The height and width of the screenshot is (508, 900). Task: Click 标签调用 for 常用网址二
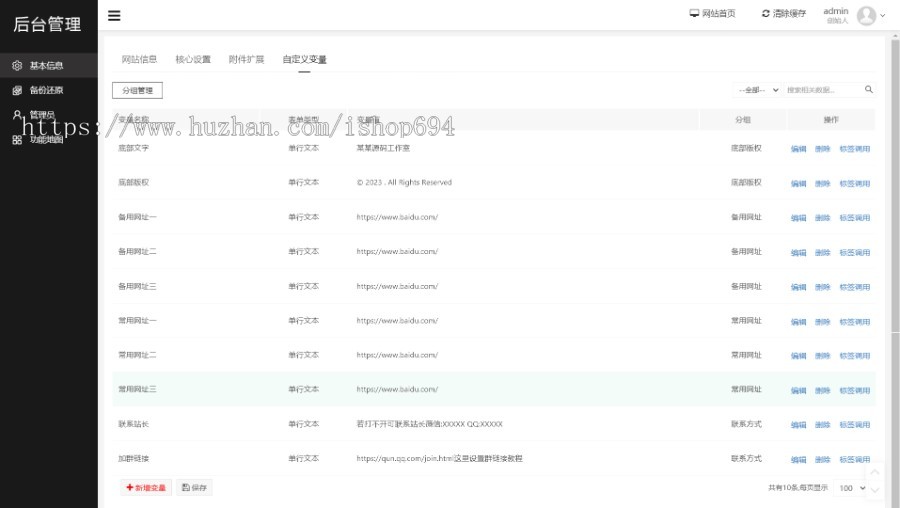pos(855,356)
